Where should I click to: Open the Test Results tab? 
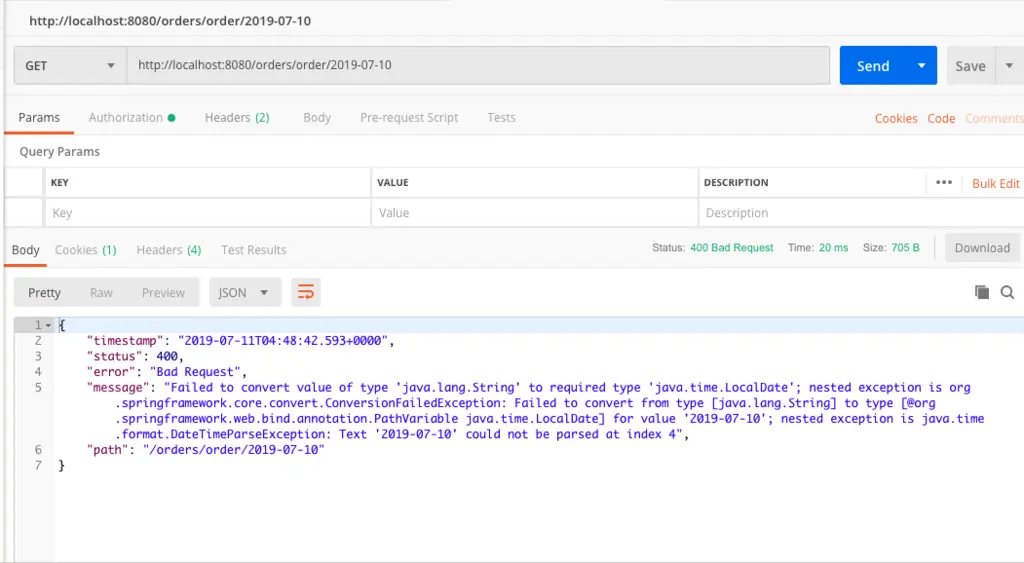253,249
